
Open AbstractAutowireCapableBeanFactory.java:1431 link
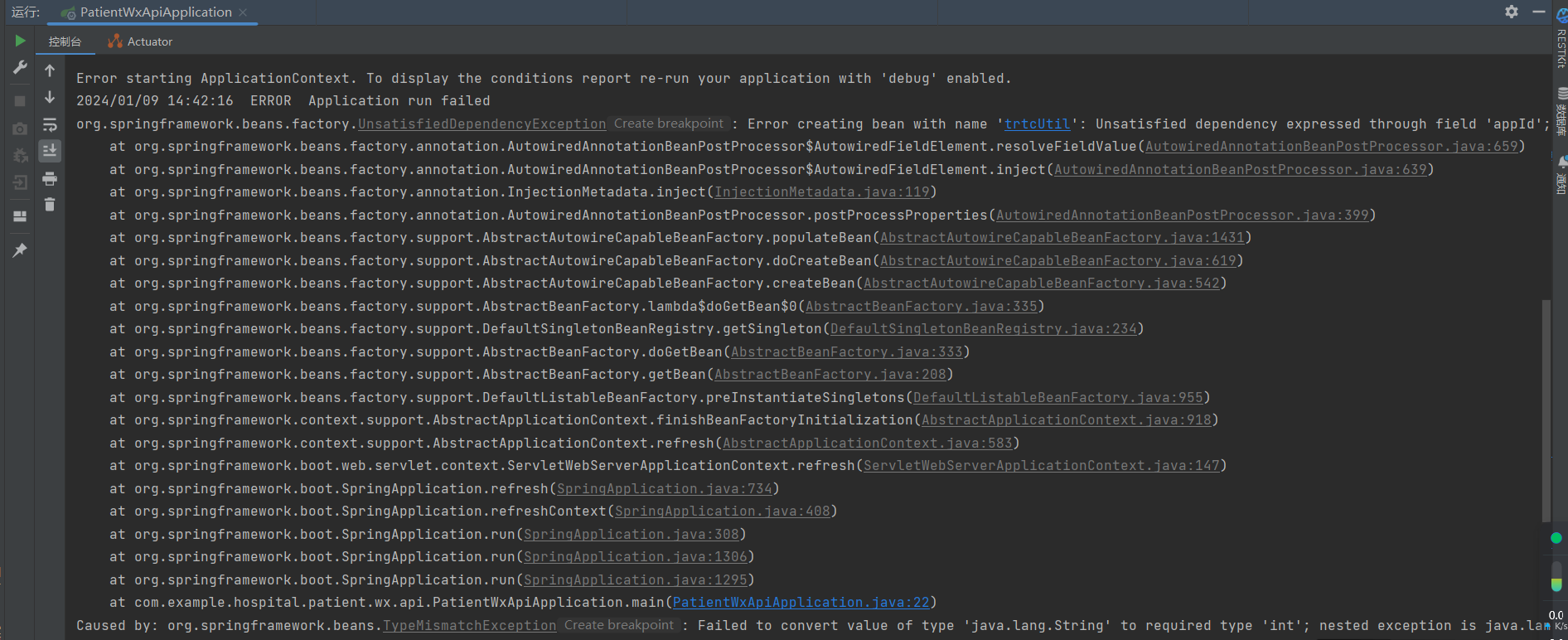pyautogui.click(x=1062, y=237)
